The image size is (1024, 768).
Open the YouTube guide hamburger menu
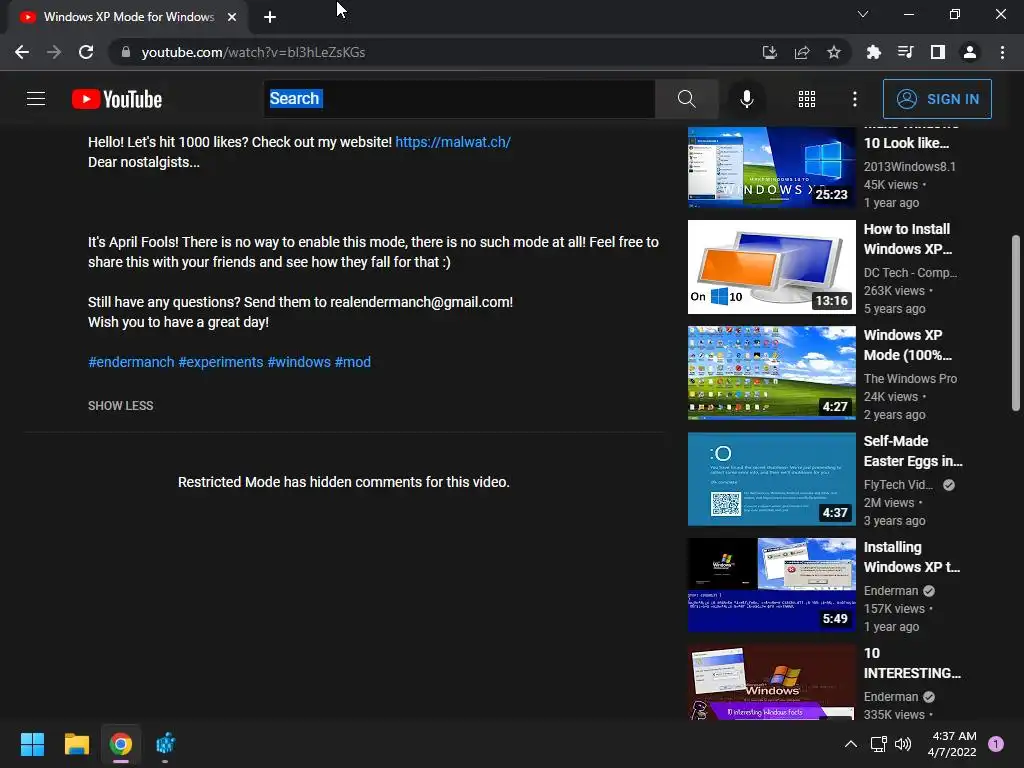(x=36, y=99)
